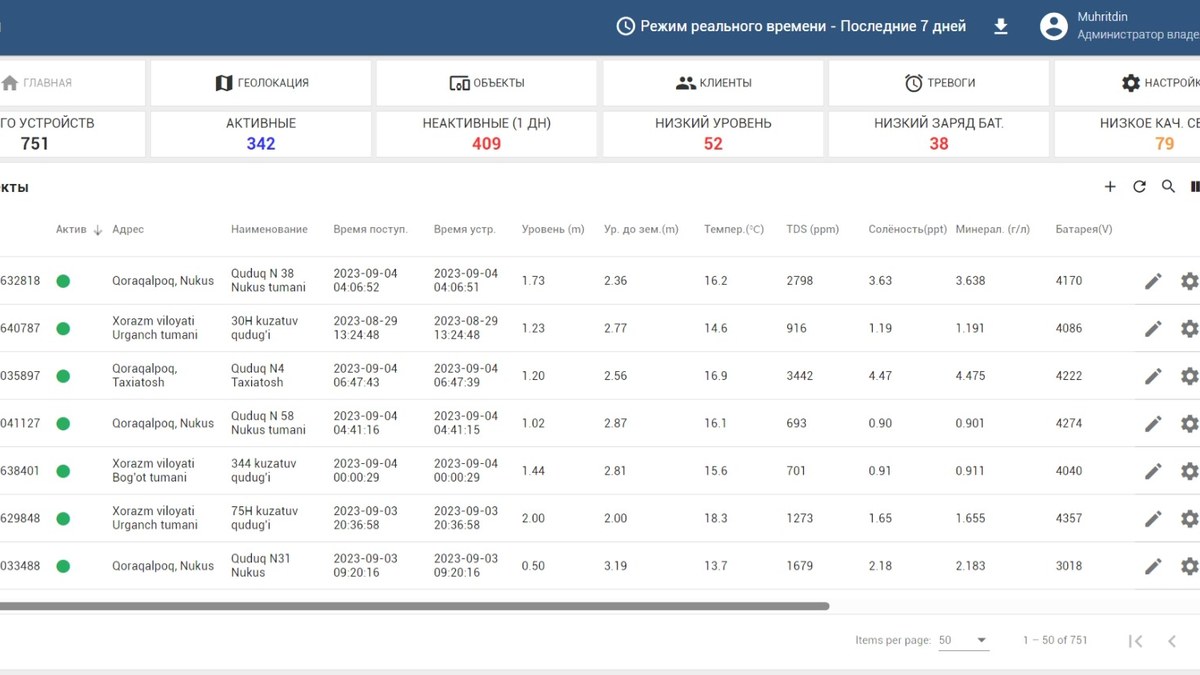Open settings gear for 344 kuzatuv row
Image resolution: width=1200 pixels, height=675 pixels.
pos(1189,471)
